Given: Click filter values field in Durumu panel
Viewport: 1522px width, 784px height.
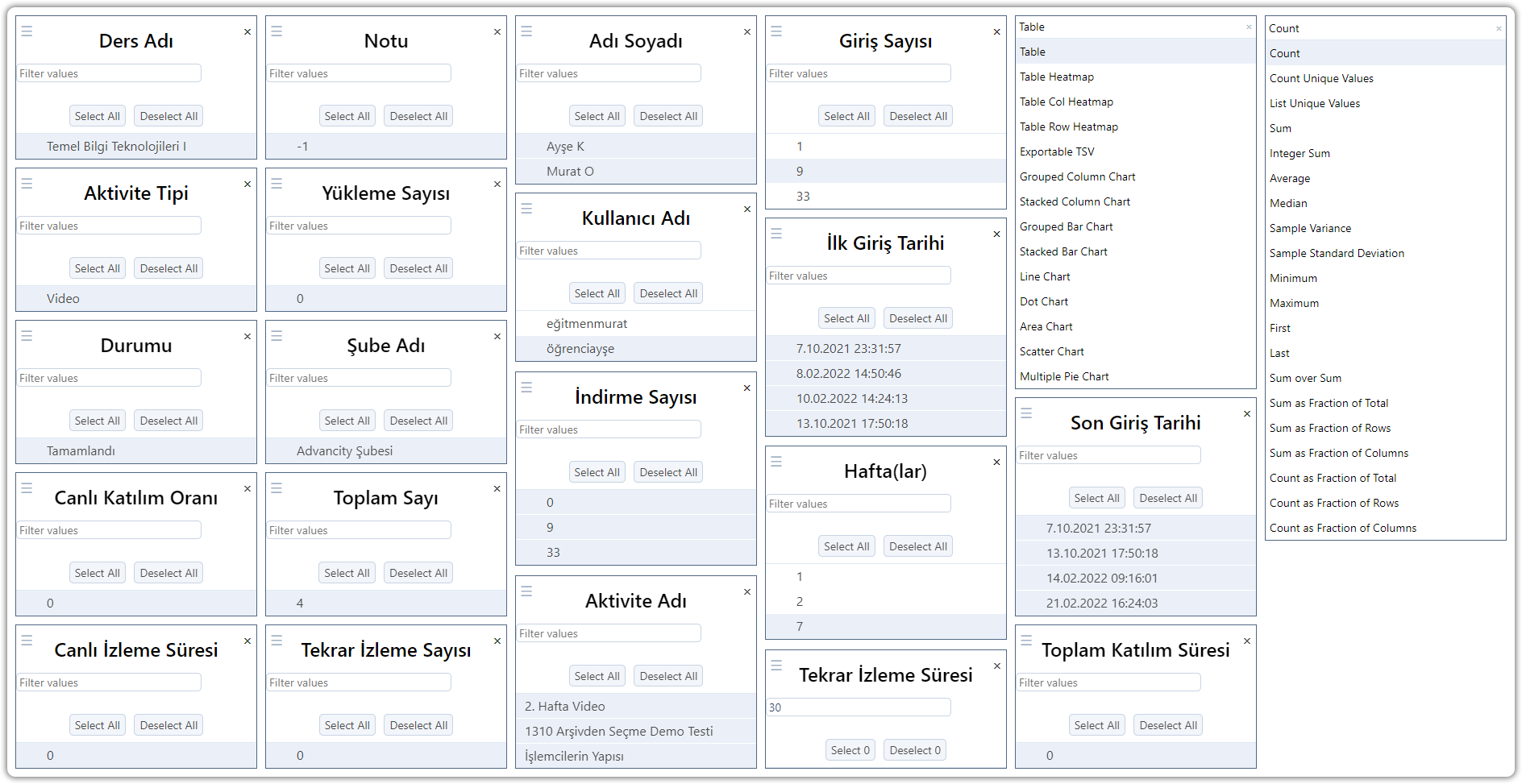Looking at the screenshot, I should tap(110, 378).
